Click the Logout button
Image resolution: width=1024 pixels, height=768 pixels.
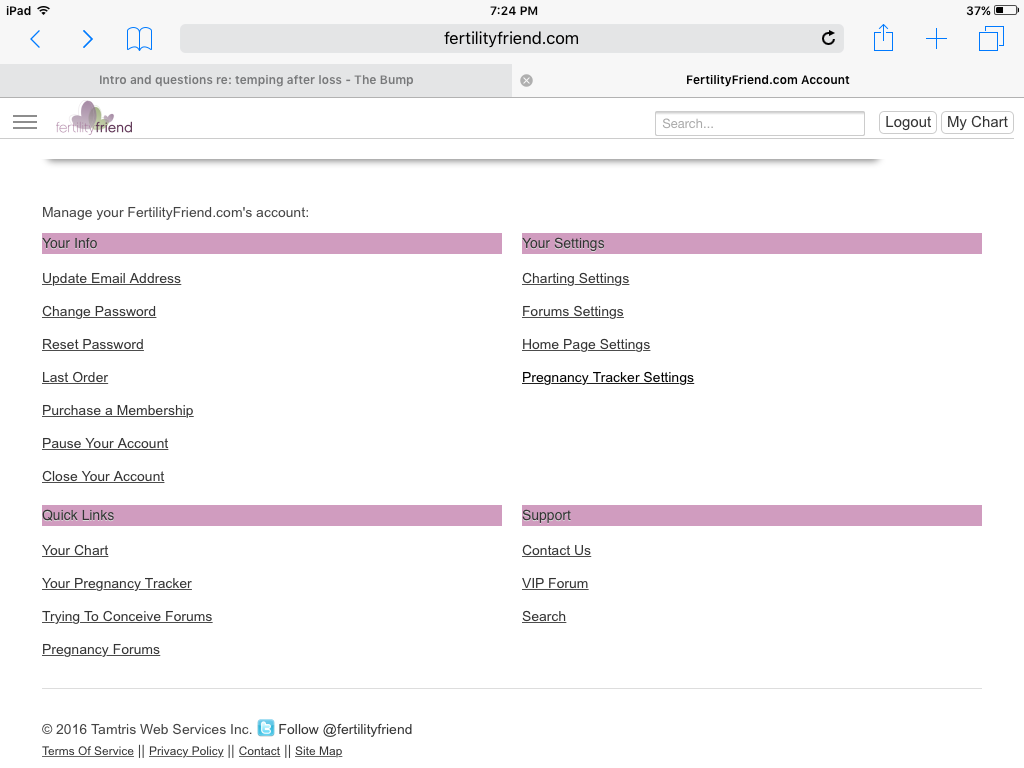click(x=908, y=122)
